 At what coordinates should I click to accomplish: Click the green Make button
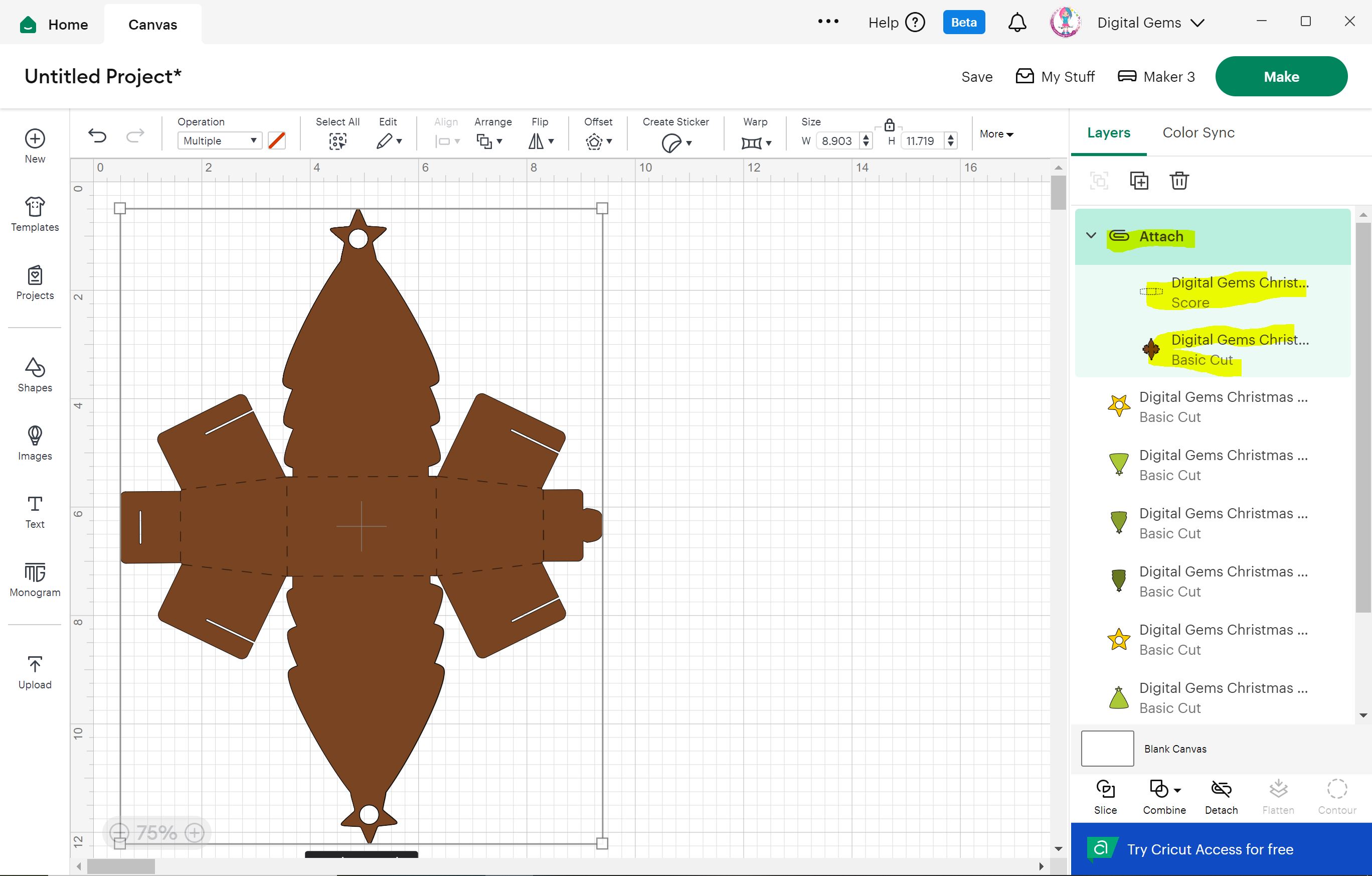[x=1281, y=76]
